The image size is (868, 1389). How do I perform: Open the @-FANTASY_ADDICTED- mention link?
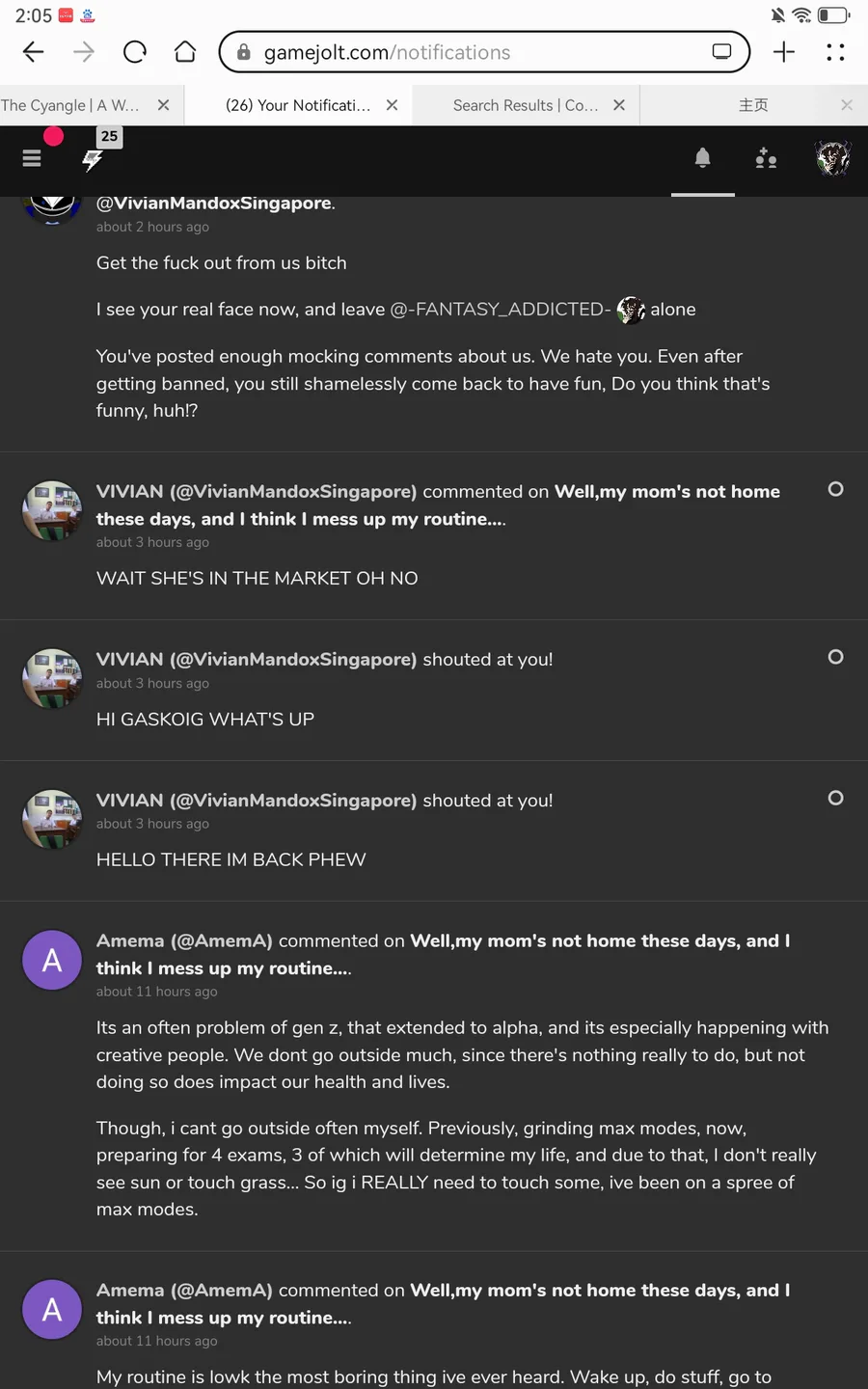500,310
